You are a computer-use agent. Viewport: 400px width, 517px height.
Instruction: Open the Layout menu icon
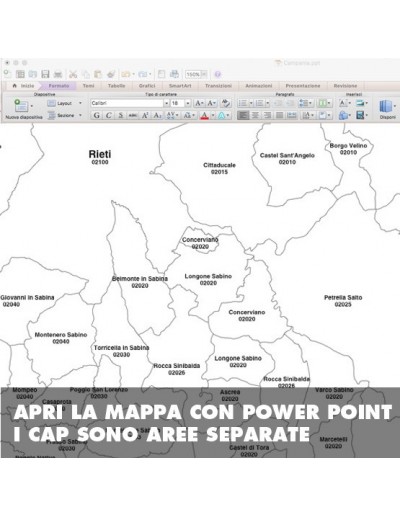51,103
